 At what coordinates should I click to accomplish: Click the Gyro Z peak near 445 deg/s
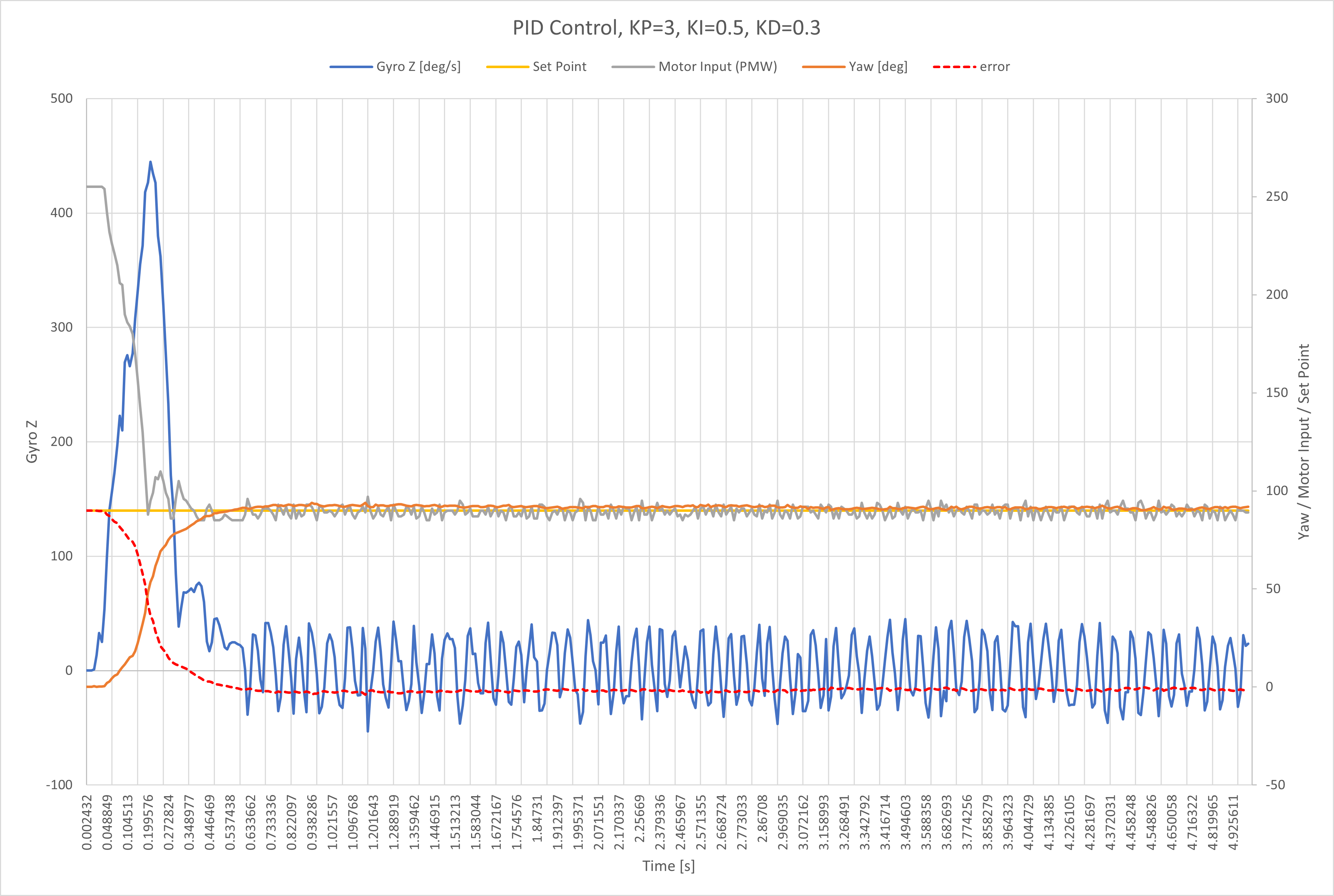pos(150,162)
